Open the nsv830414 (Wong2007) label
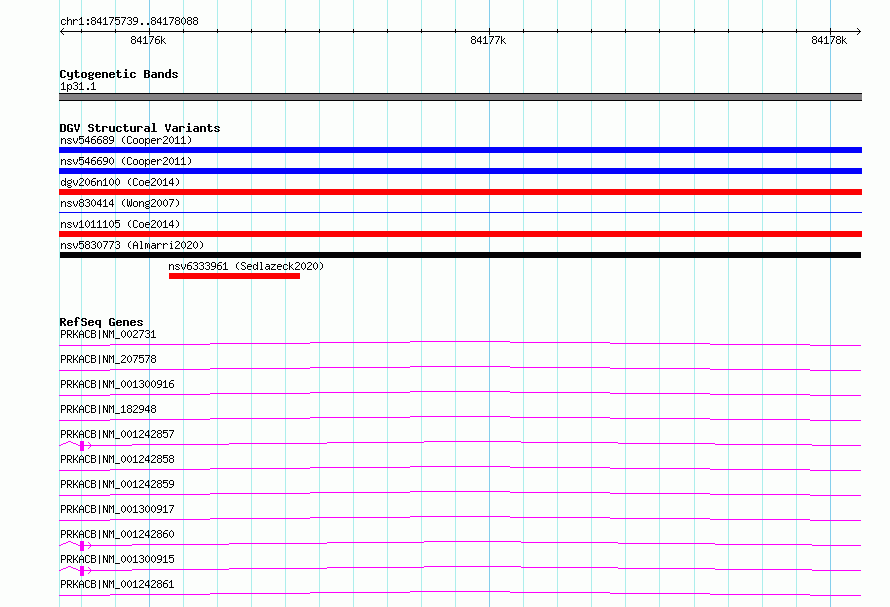 click(120, 203)
